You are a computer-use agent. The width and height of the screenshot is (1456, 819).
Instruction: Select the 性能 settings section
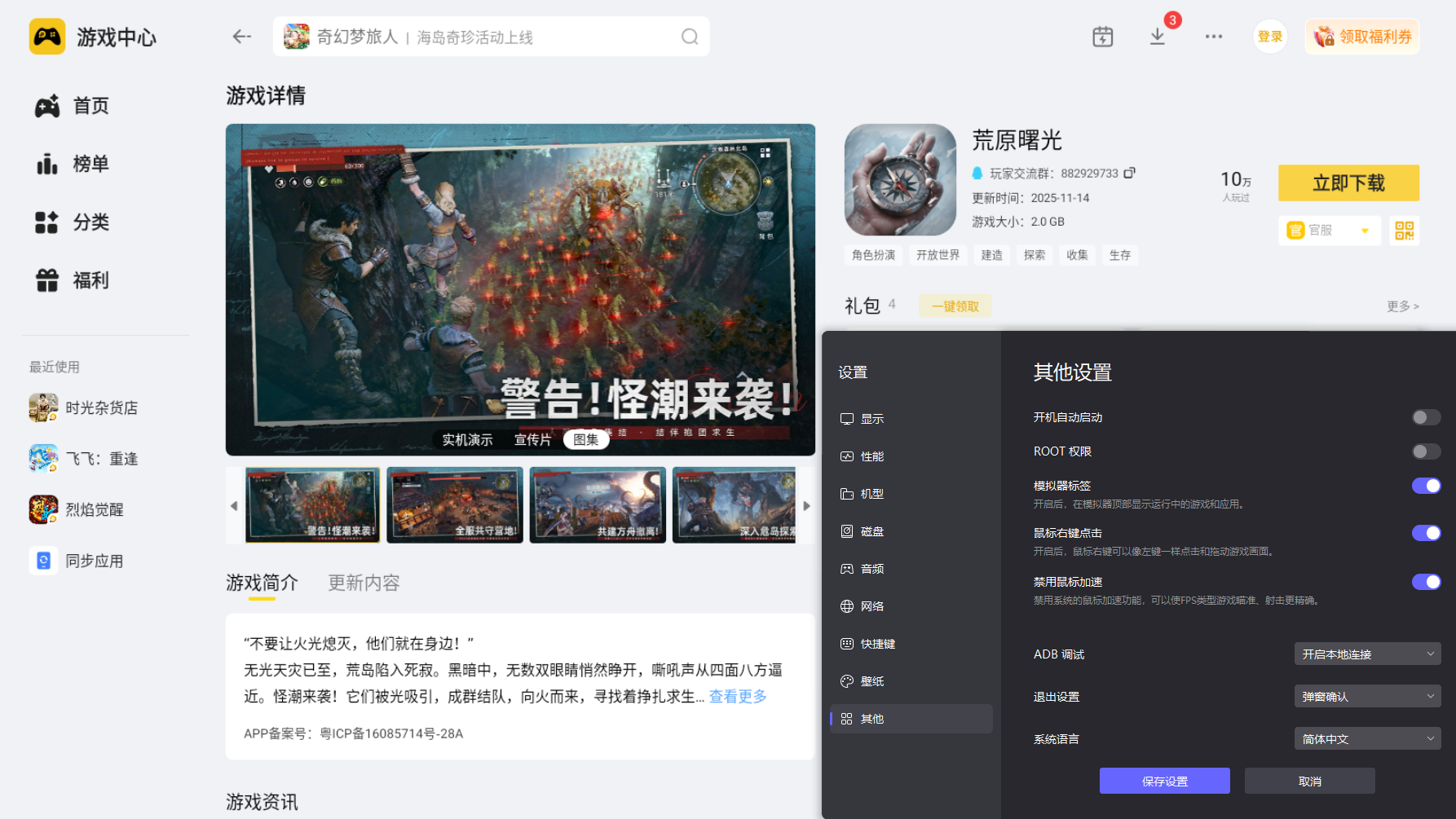click(x=871, y=456)
